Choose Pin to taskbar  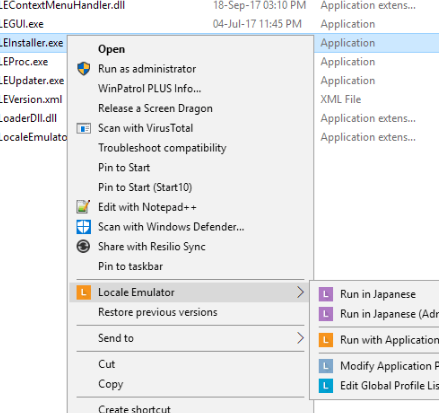pos(130,266)
